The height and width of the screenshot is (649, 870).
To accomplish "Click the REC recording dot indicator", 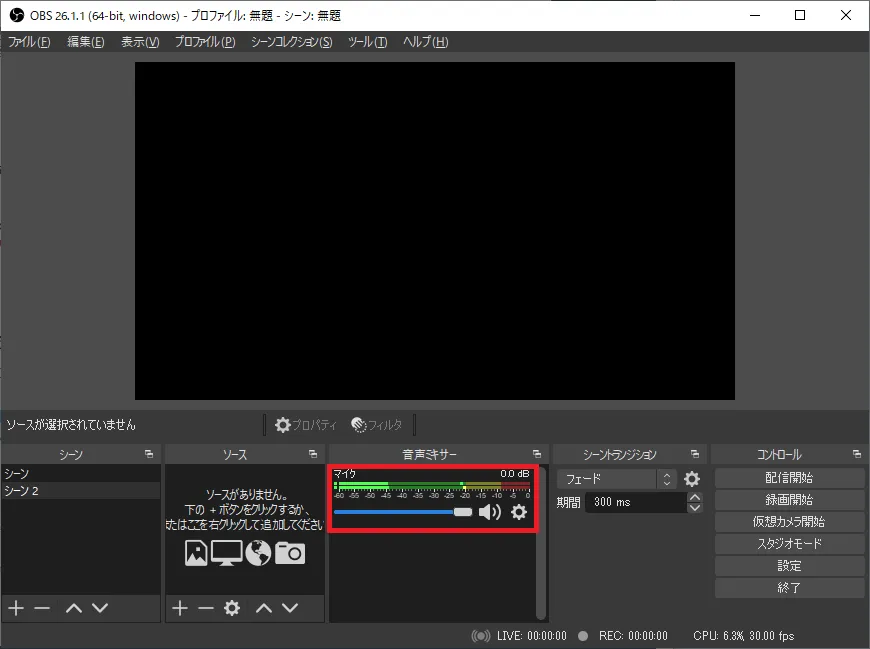I will click(583, 636).
